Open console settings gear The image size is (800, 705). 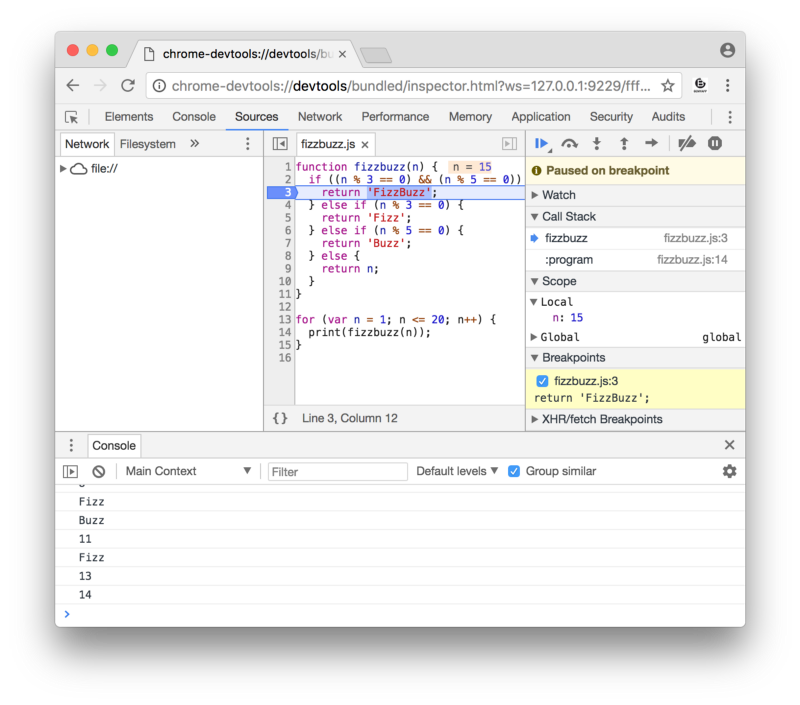729,471
